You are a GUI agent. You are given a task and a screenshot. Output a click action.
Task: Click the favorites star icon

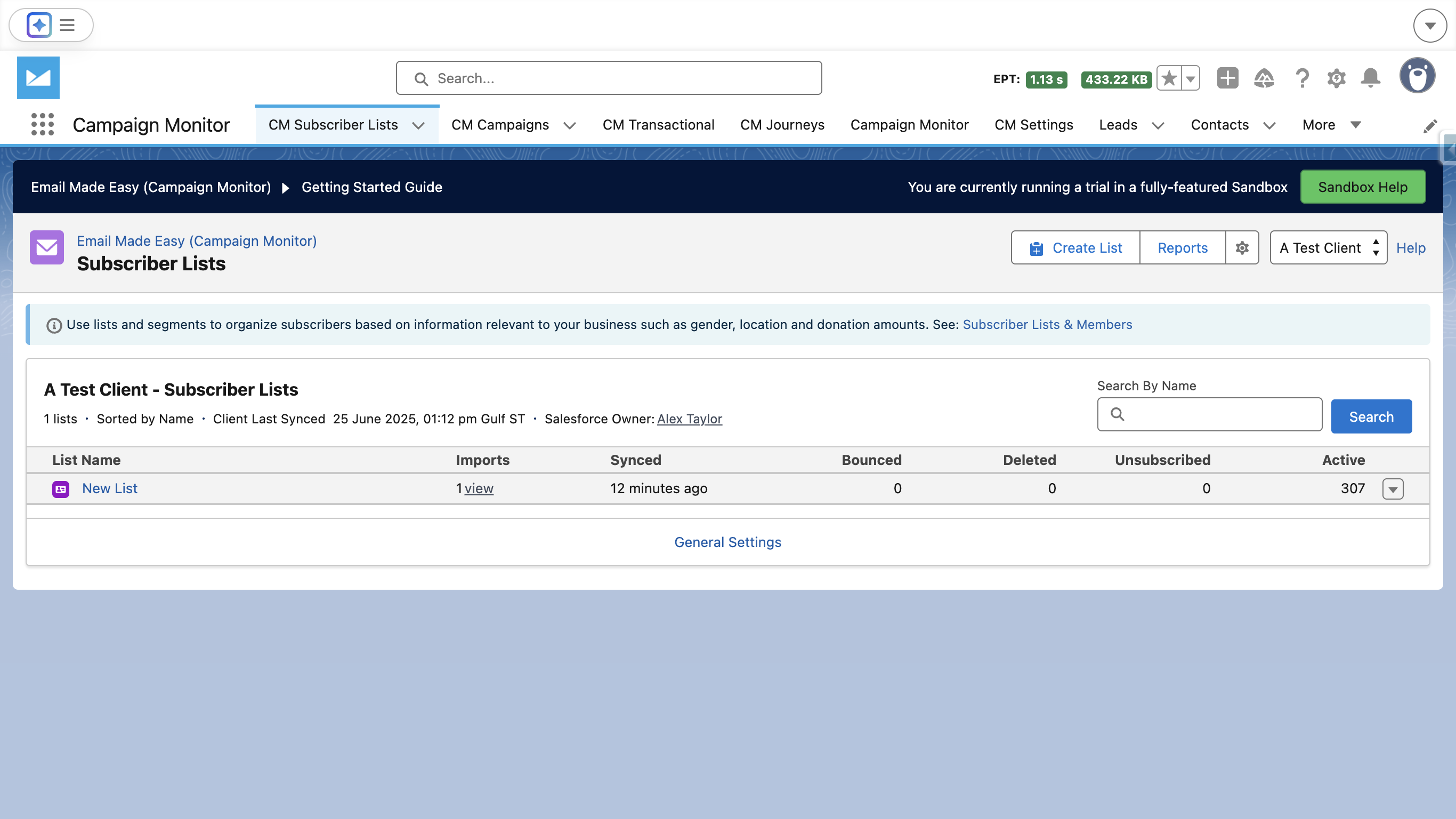tap(1169, 78)
